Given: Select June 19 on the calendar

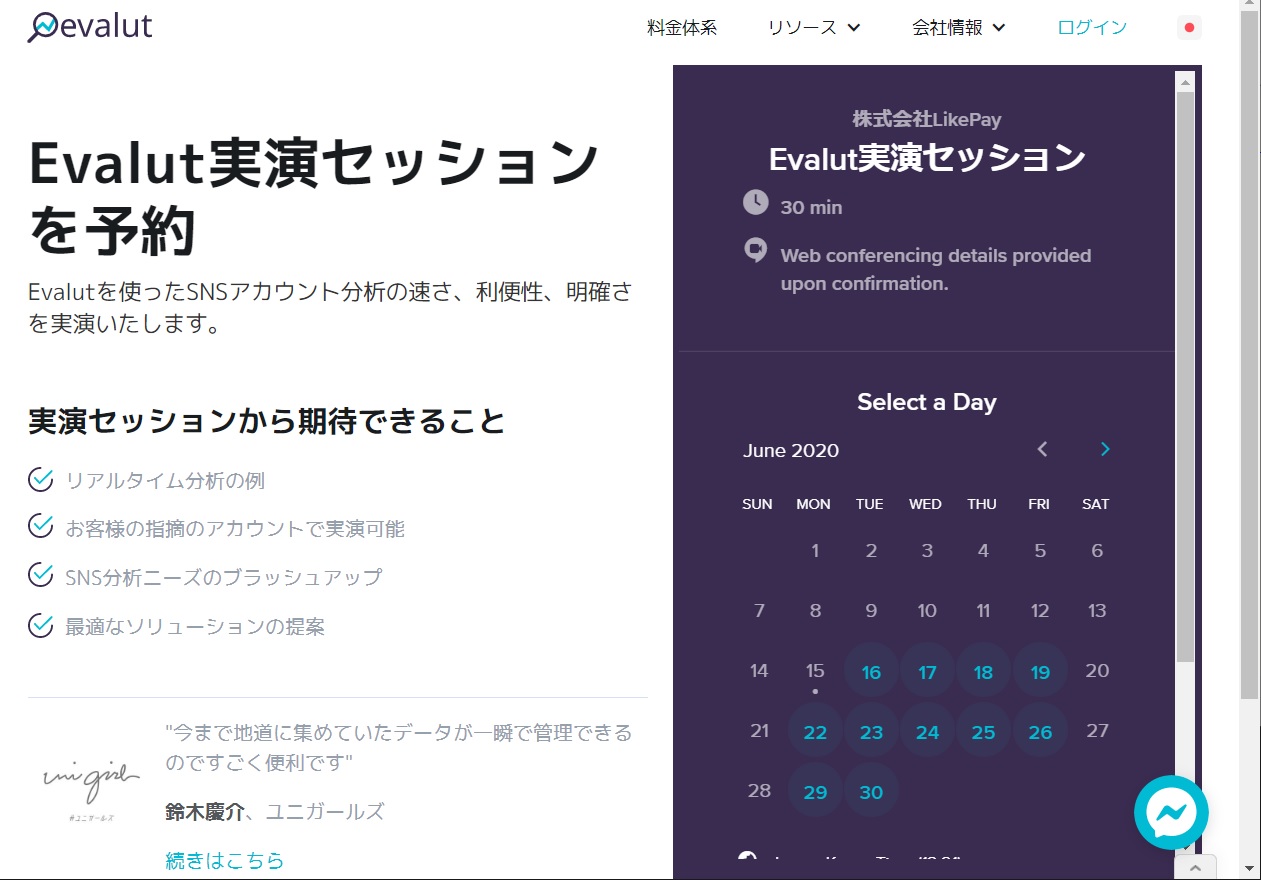Looking at the screenshot, I should 1040,672.
